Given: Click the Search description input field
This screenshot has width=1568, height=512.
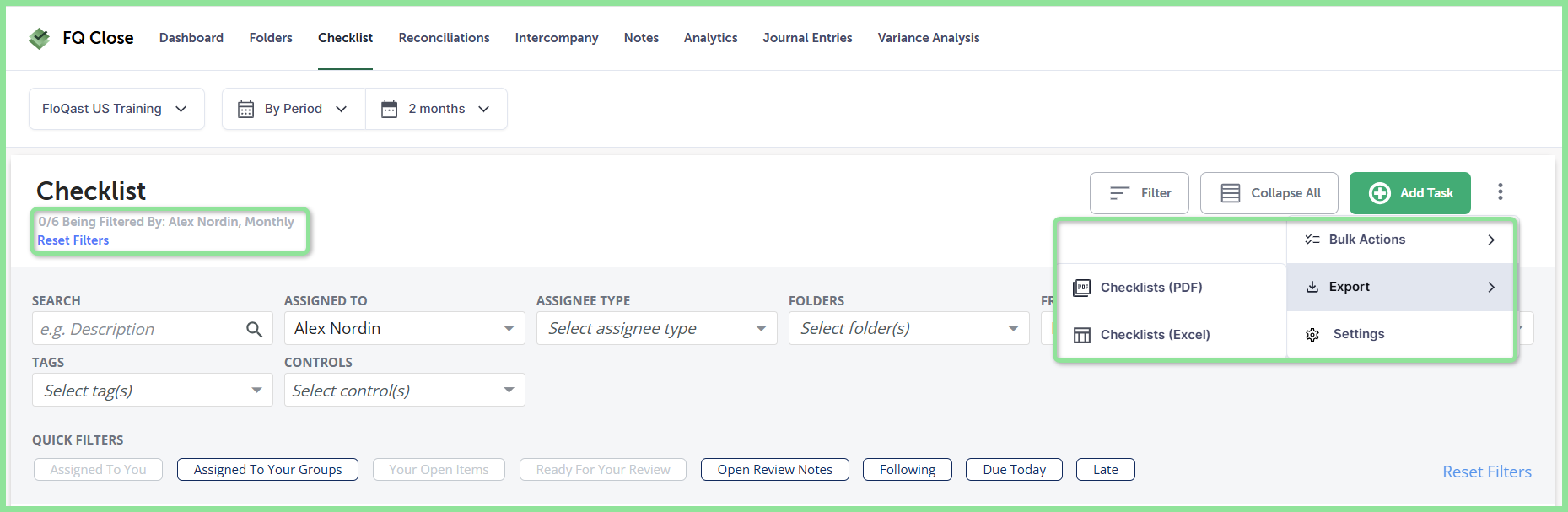Looking at the screenshot, I should pos(153,328).
